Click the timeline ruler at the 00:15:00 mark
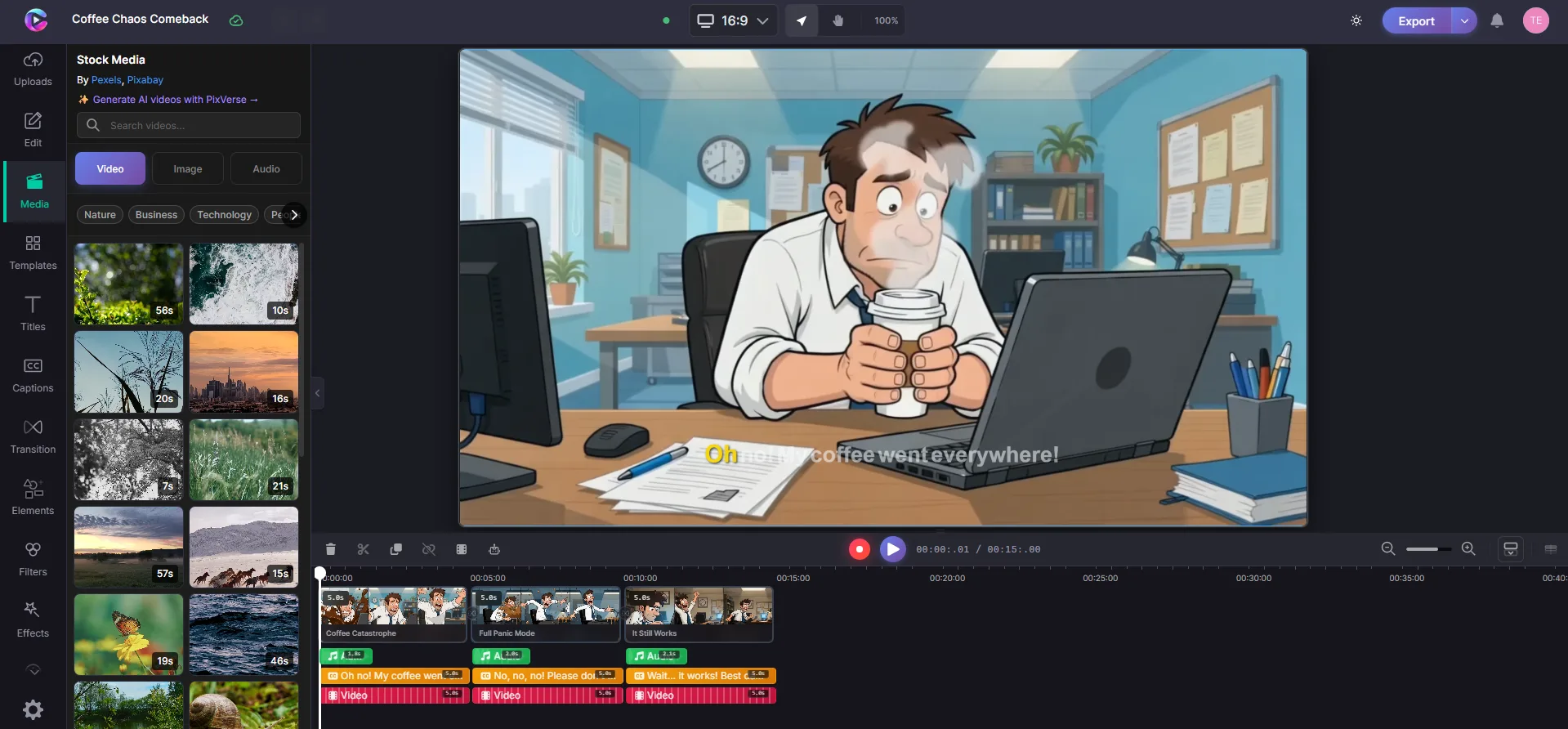 [793, 578]
